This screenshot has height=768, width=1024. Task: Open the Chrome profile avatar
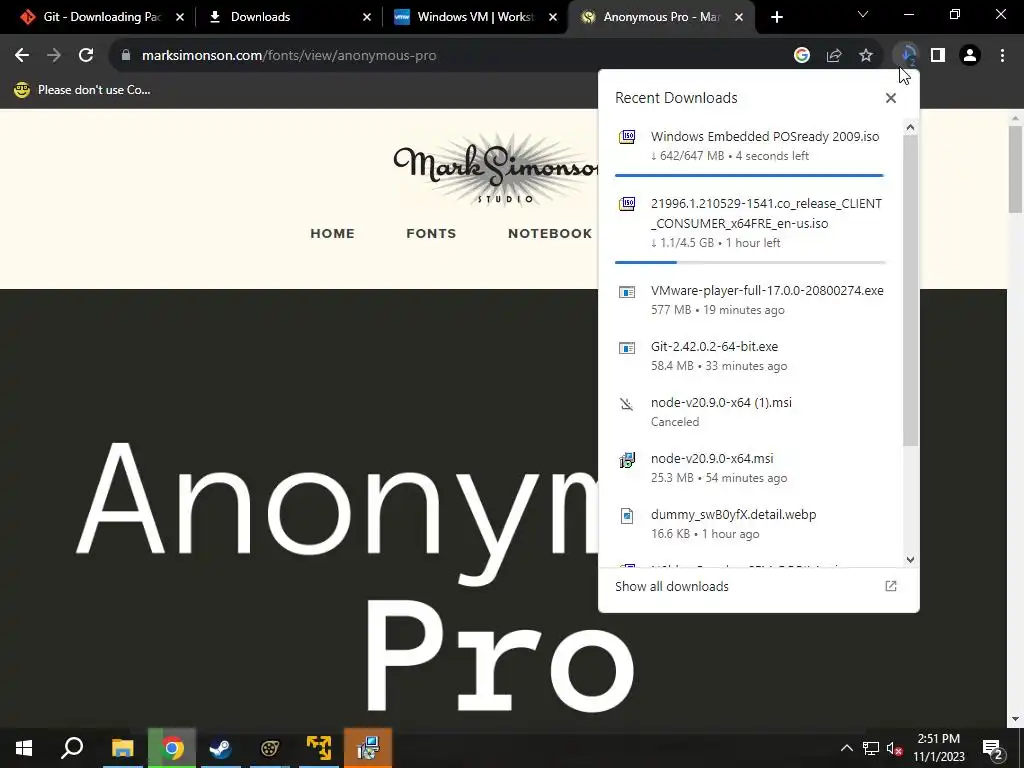pos(970,56)
